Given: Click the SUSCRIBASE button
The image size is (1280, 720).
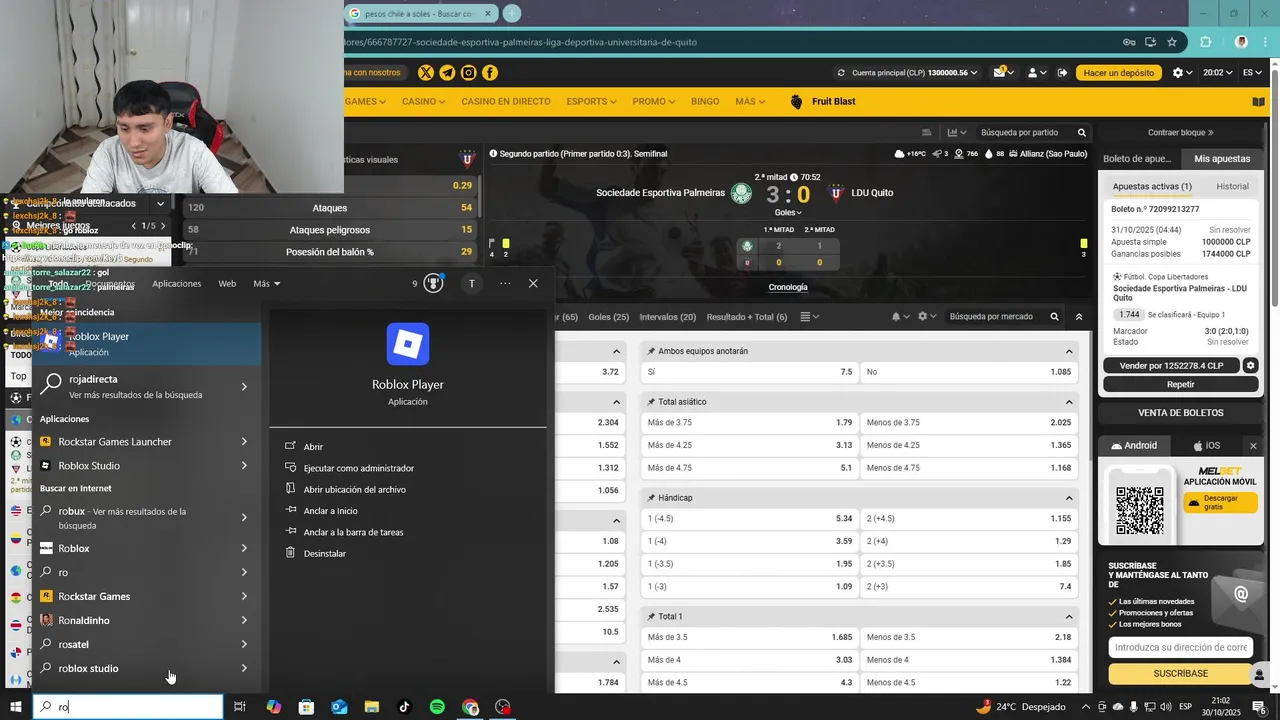Looking at the screenshot, I should click(1180, 673).
